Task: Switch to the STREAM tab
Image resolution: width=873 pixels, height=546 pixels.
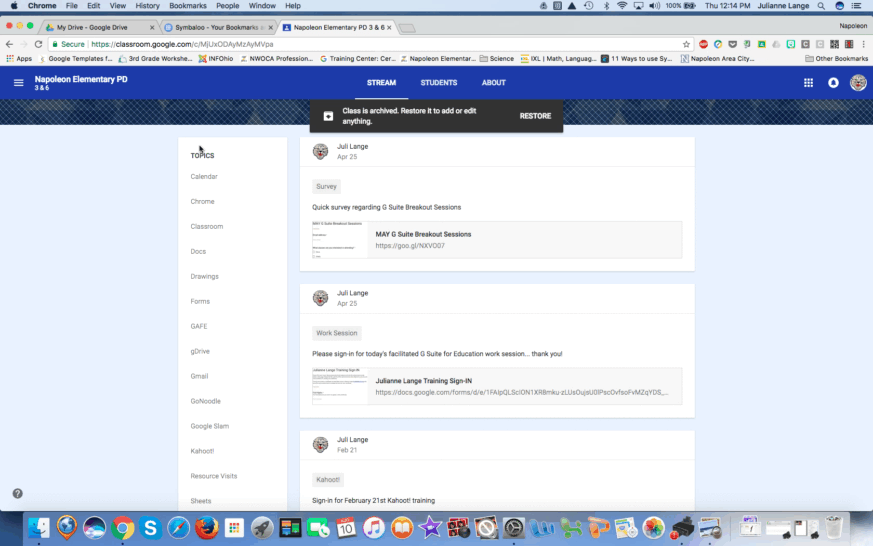Action: [381, 82]
